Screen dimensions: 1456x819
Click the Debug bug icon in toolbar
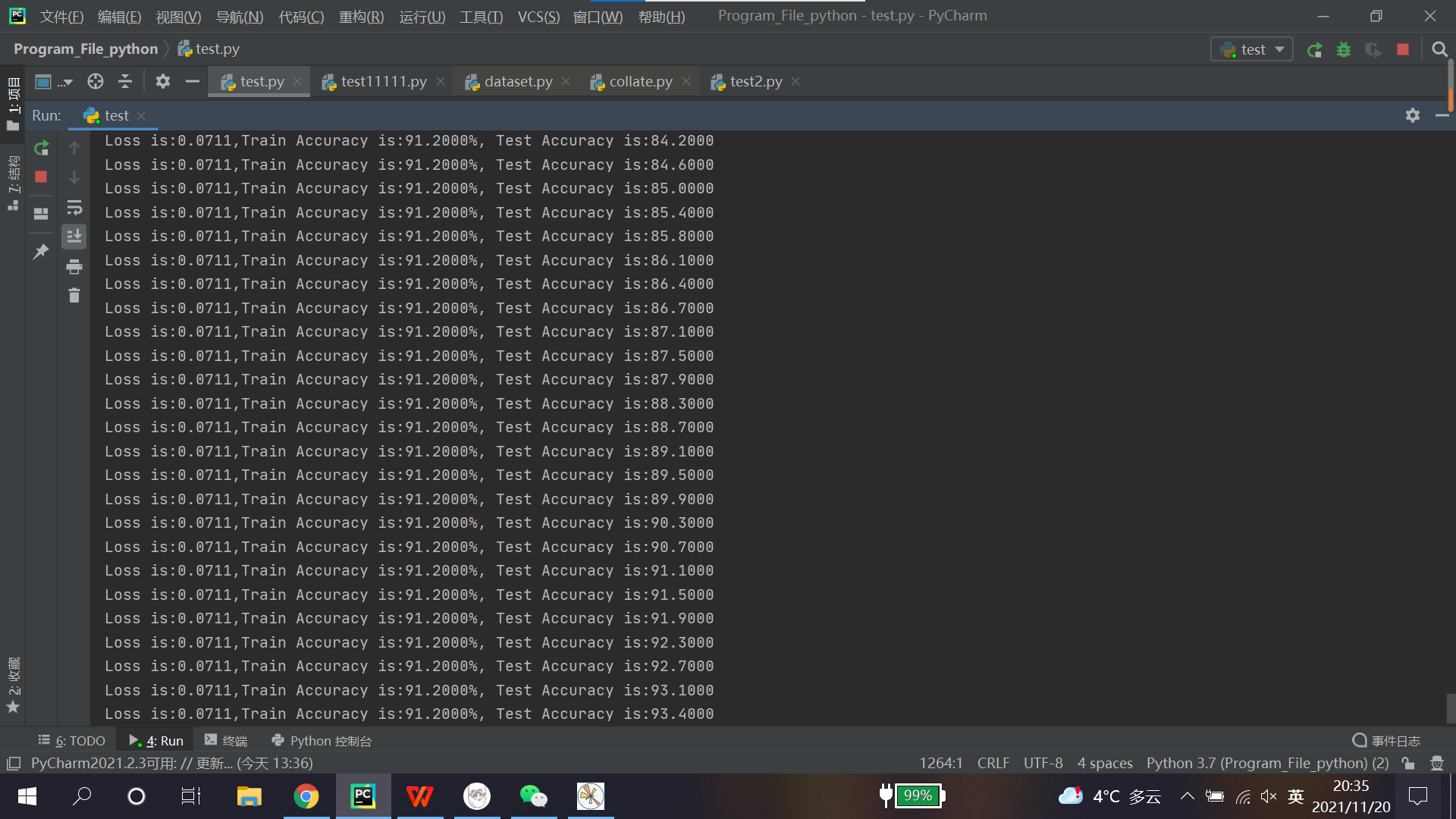click(x=1344, y=50)
